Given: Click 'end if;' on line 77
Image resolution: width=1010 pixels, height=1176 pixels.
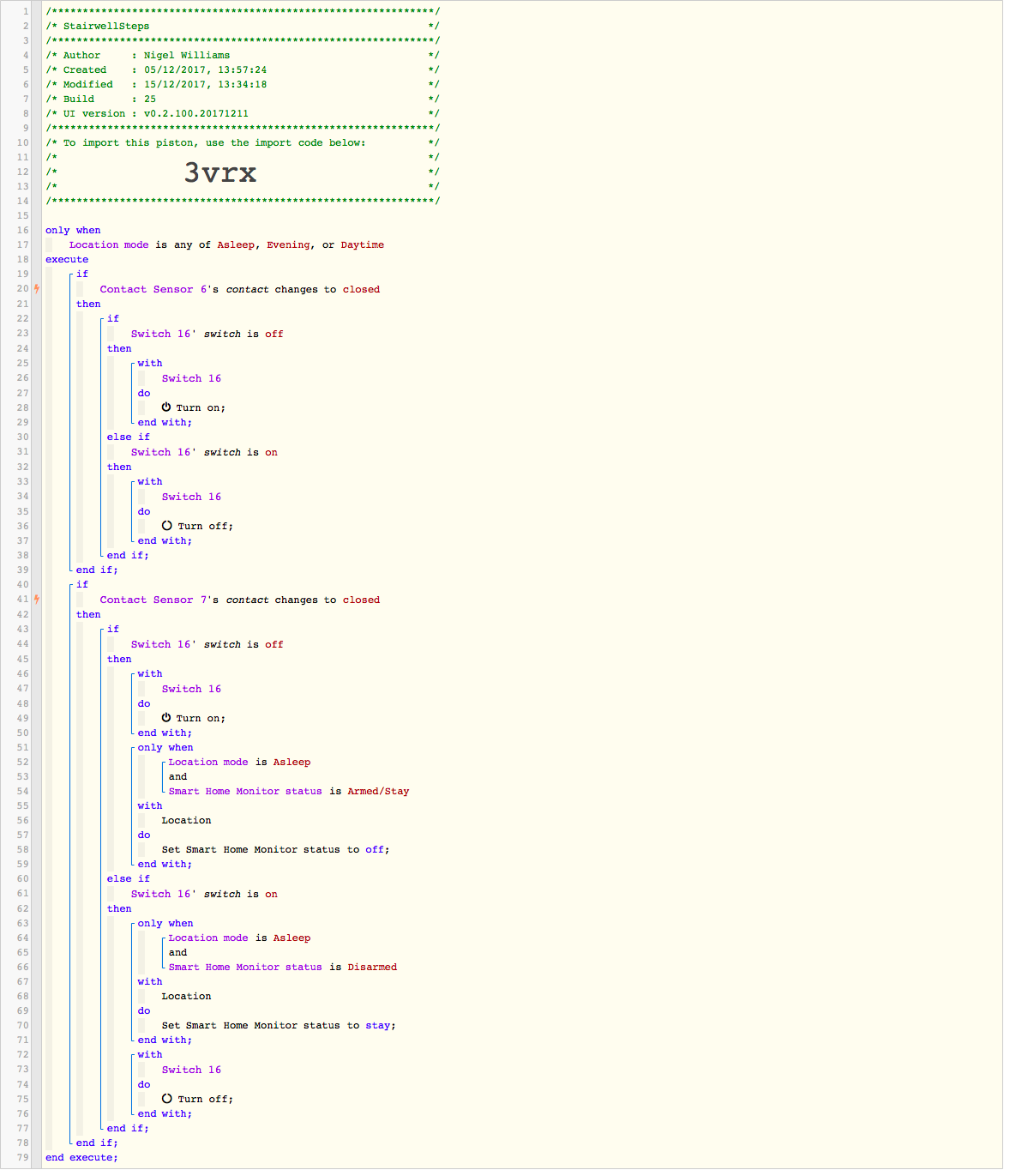Looking at the screenshot, I should tap(128, 1128).
